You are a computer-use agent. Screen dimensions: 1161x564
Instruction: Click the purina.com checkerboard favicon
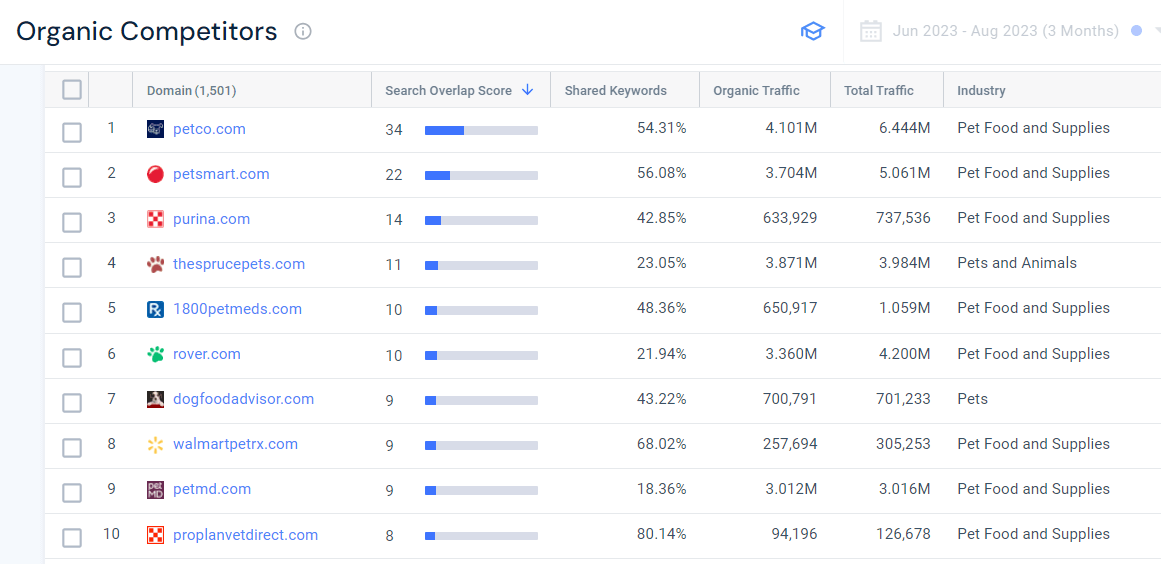[155, 220]
